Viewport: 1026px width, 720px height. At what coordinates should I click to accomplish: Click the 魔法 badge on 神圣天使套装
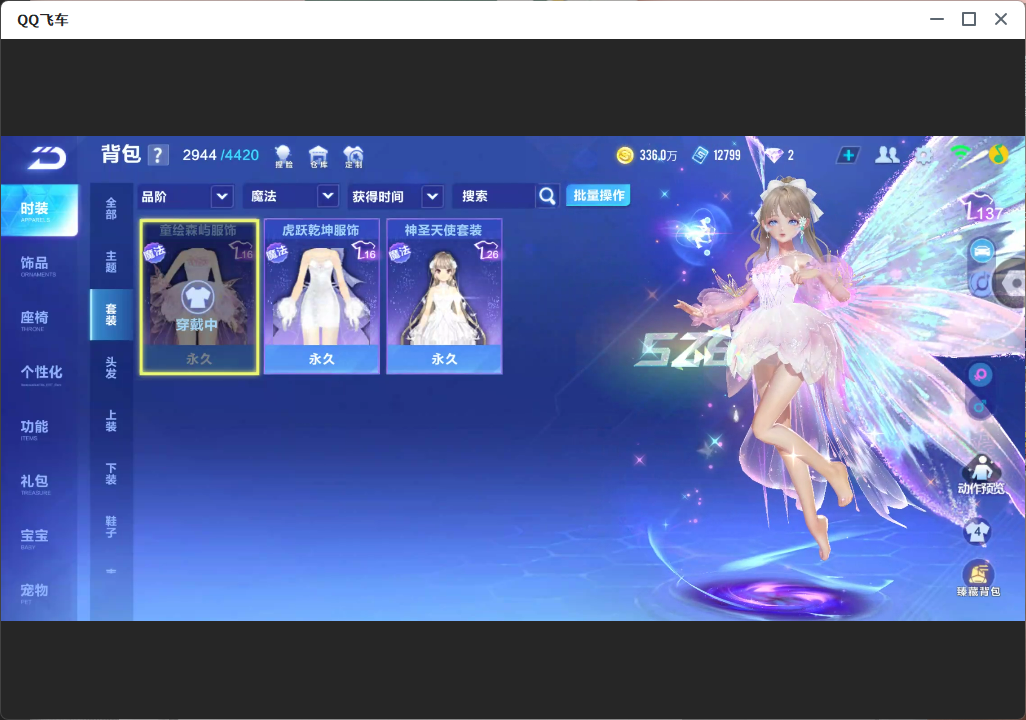click(400, 253)
